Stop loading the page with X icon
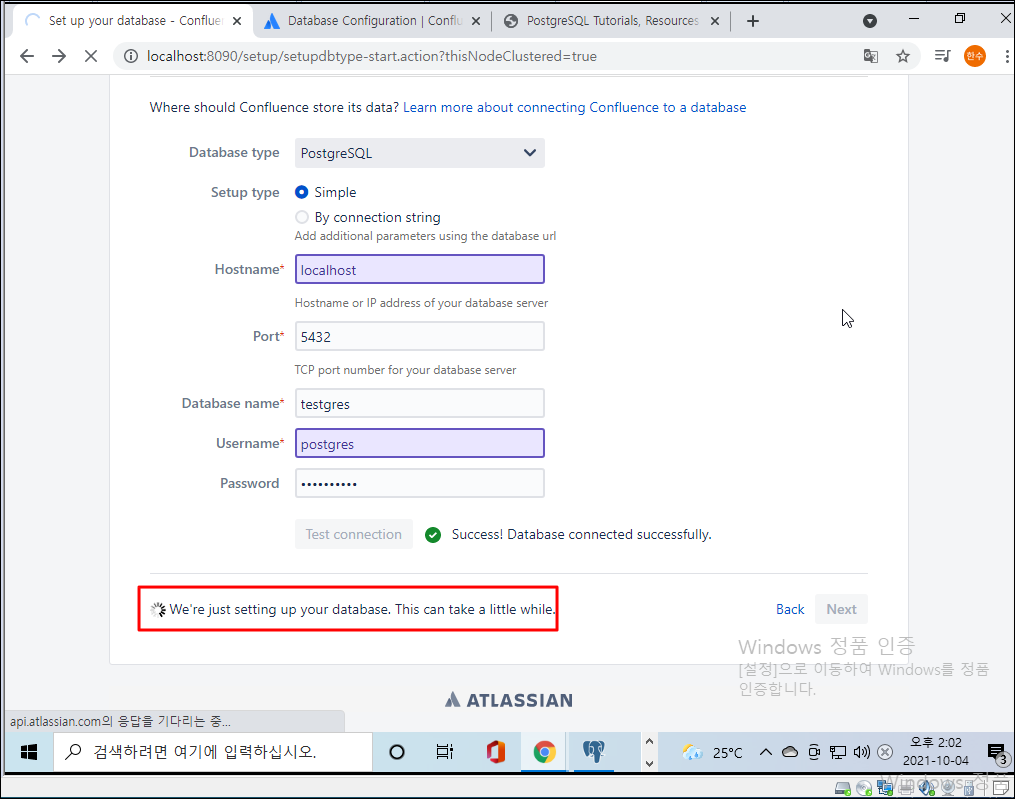This screenshot has height=799, width=1015. pyautogui.click(x=91, y=56)
